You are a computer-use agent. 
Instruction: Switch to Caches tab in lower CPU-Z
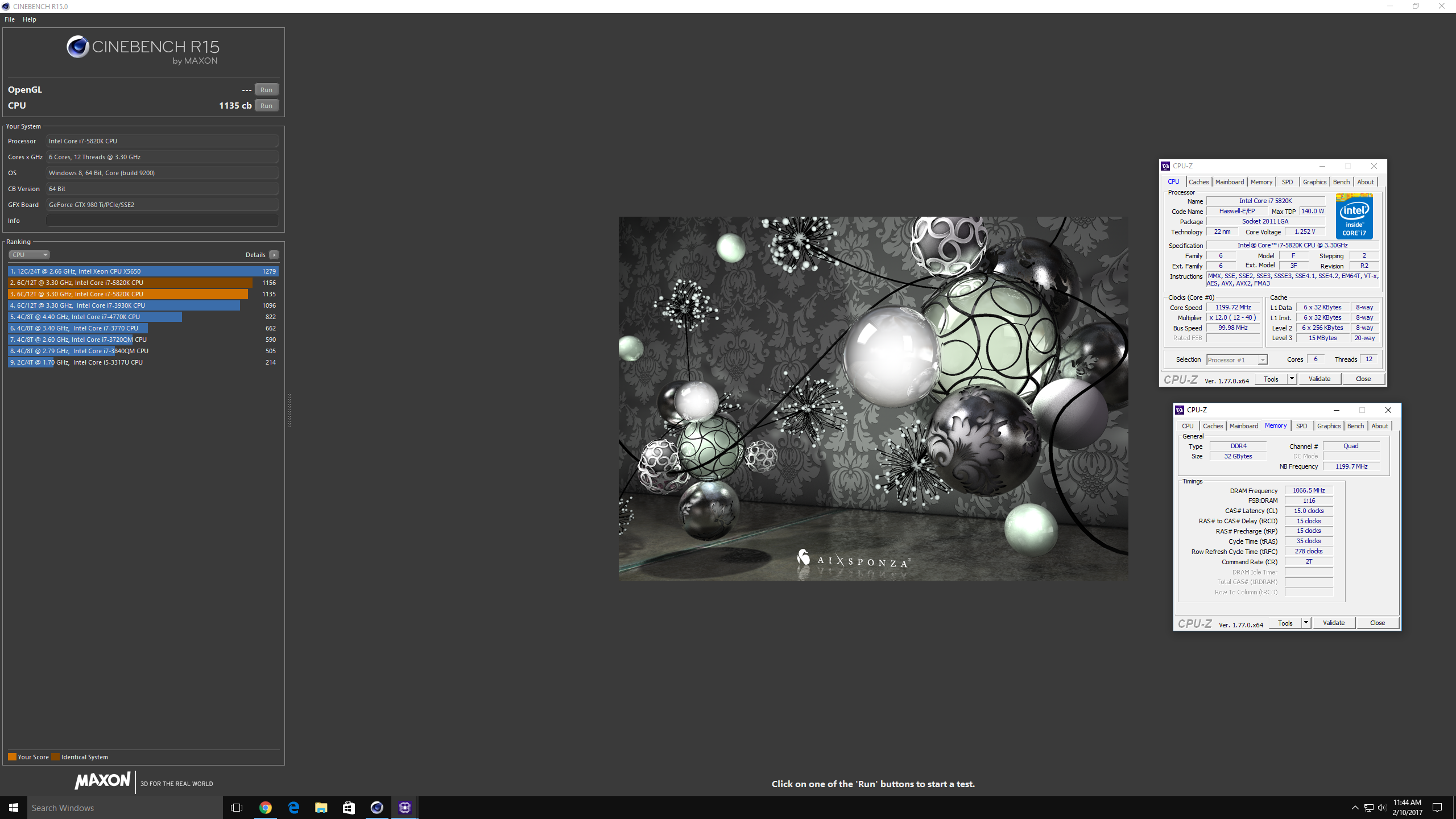1213,426
